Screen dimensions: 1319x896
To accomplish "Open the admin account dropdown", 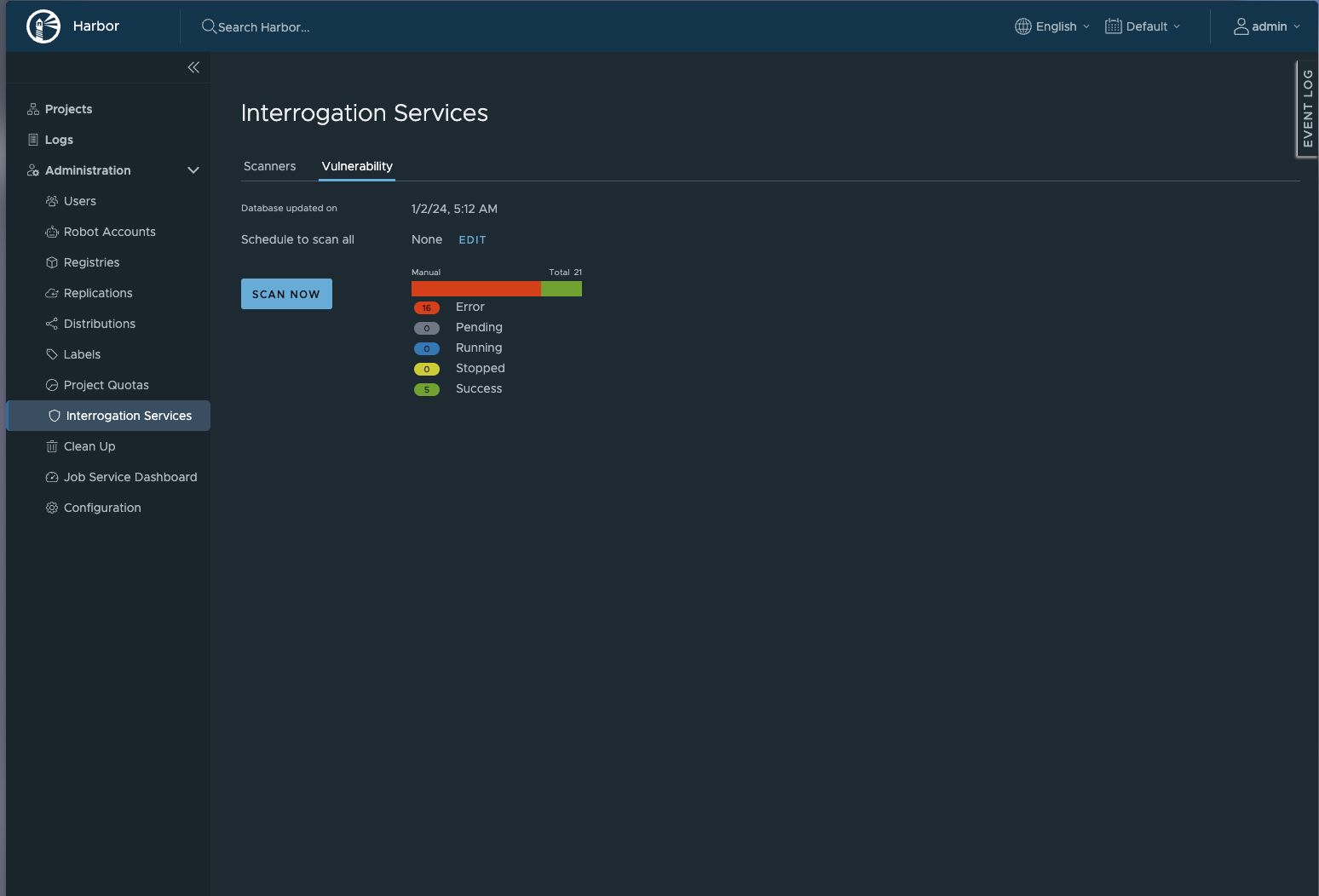I will point(1267,26).
